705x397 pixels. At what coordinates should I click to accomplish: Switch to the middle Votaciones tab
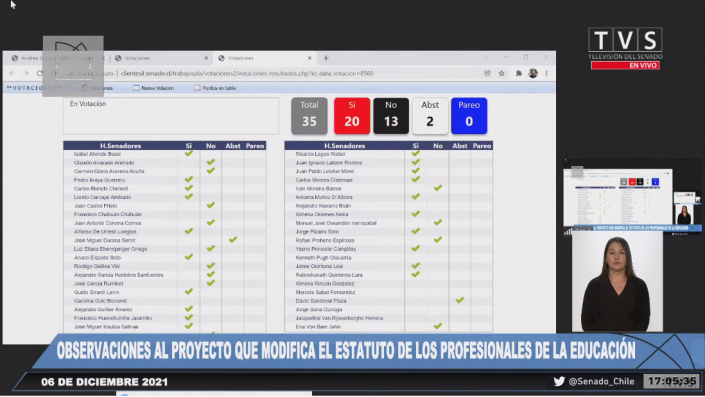pyautogui.click(x=161, y=58)
